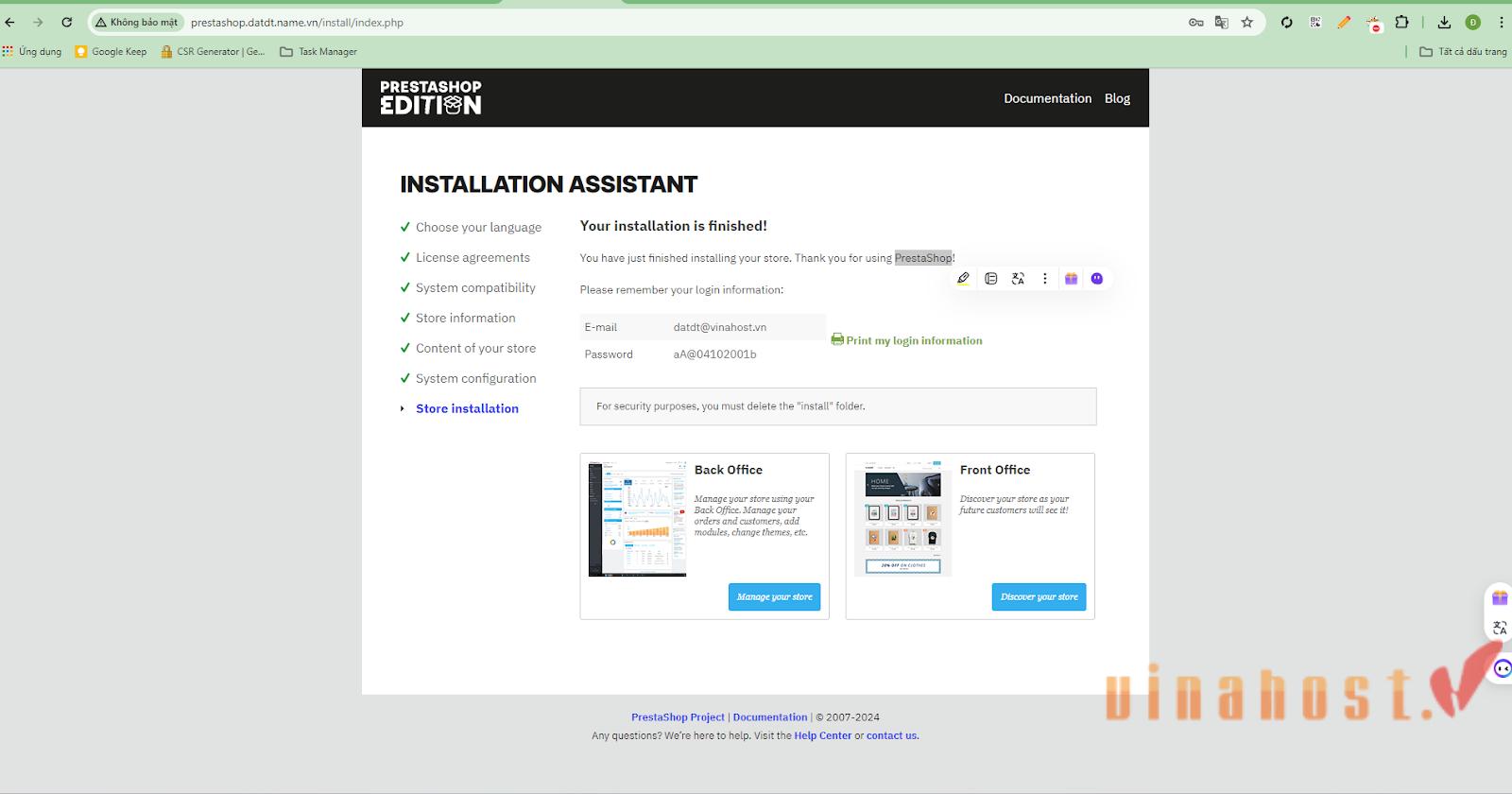Open the 'PrestaShop Project' footer link
This screenshot has width=1512, height=794.
click(x=678, y=717)
